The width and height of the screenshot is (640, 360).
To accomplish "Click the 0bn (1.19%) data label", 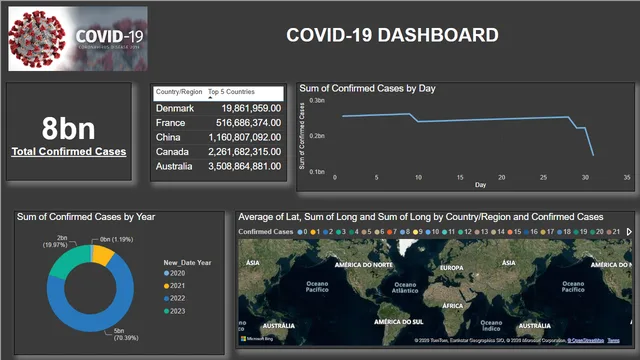I will click(117, 240).
